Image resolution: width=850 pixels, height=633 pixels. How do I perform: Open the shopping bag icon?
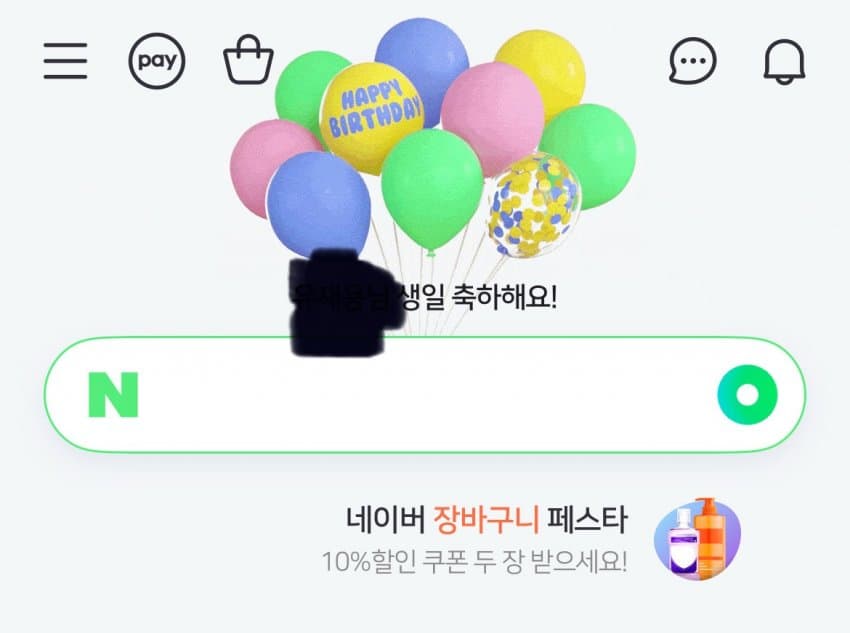pos(248,60)
